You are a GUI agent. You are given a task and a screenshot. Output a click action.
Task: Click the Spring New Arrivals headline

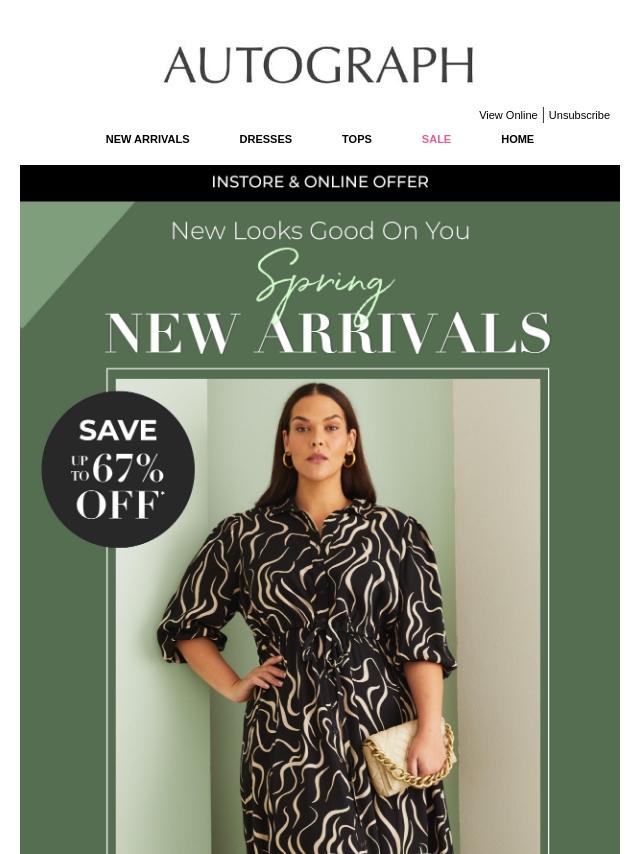pos(327,302)
